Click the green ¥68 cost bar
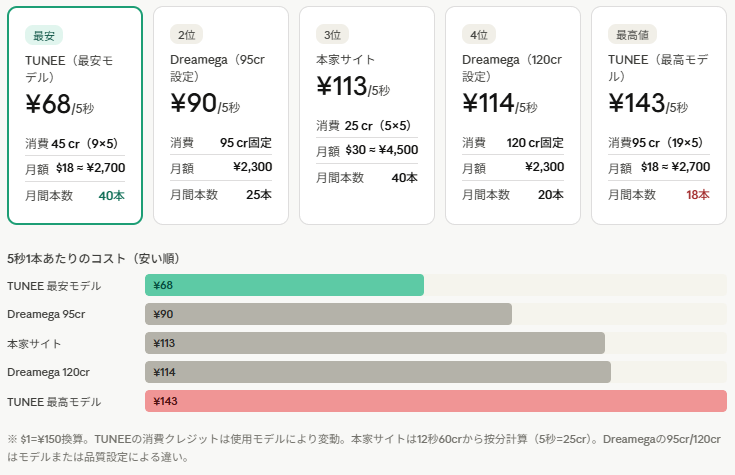Screen dimensions: 735x475 point(284,286)
